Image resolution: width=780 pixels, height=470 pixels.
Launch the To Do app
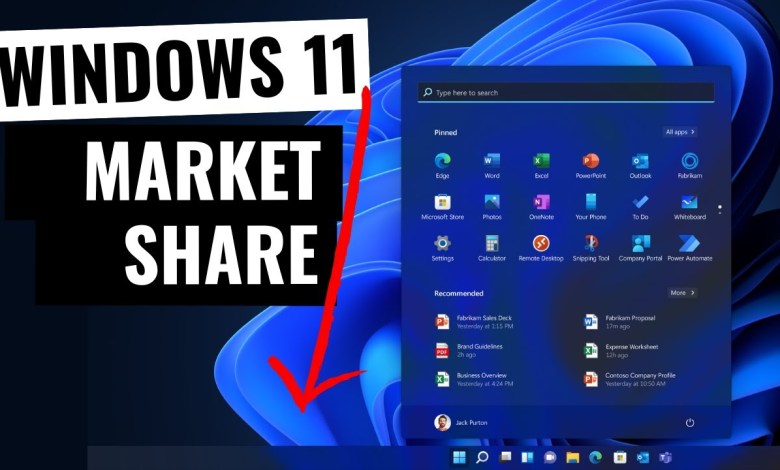coord(640,207)
